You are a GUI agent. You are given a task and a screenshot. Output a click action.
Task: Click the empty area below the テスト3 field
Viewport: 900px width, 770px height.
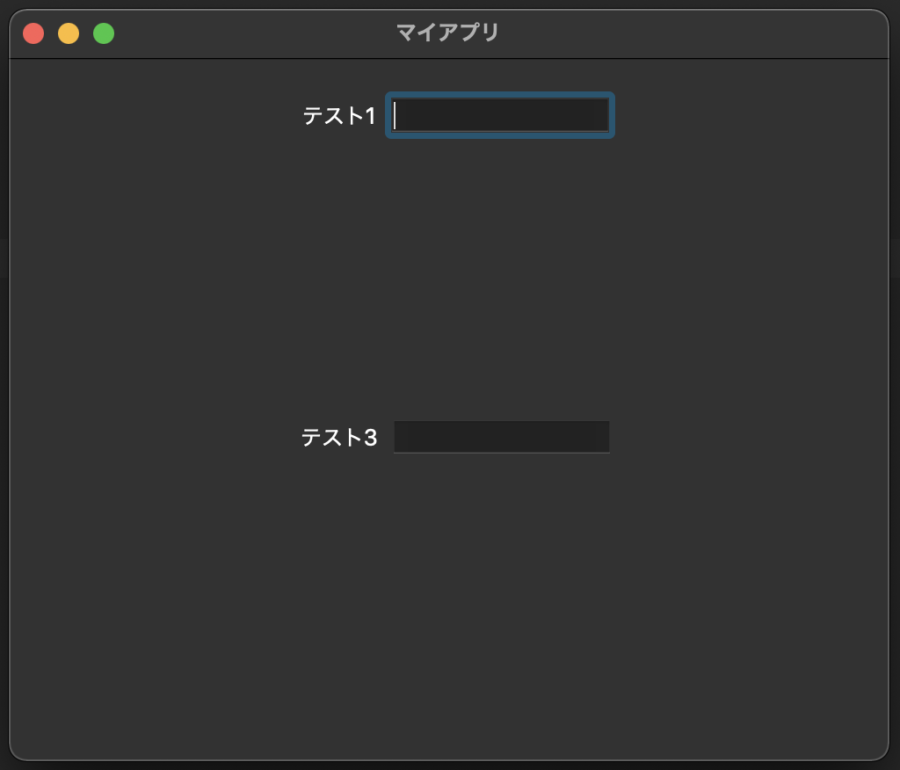point(450,600)
